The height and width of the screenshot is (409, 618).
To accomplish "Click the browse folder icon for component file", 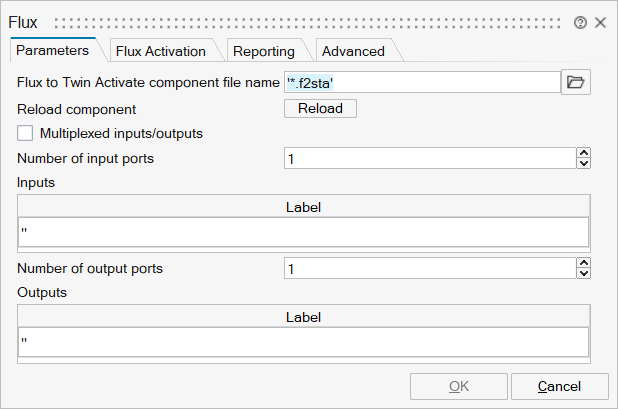I will click(x=575, y=83).
